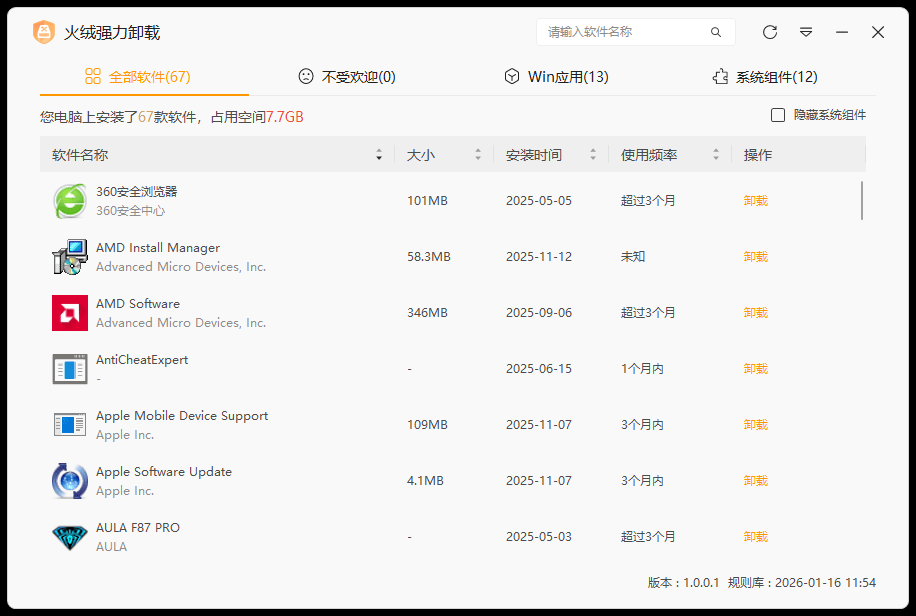Viewport: 916px width, 616px height.
Task: Click the Apple Mobile Device Support icon
Action: pyautogui.click(x=70, y=425)
